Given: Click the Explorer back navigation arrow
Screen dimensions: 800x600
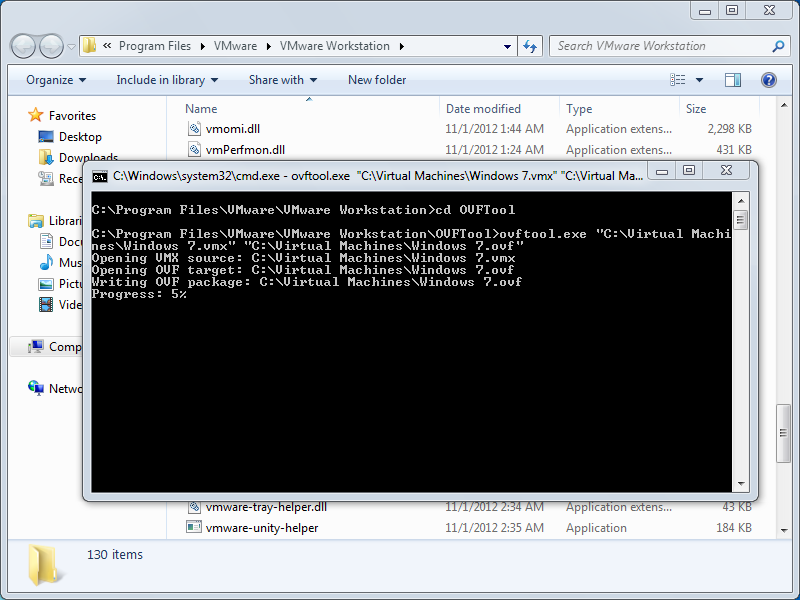Looking at the screenshot, I should [24, 46].
